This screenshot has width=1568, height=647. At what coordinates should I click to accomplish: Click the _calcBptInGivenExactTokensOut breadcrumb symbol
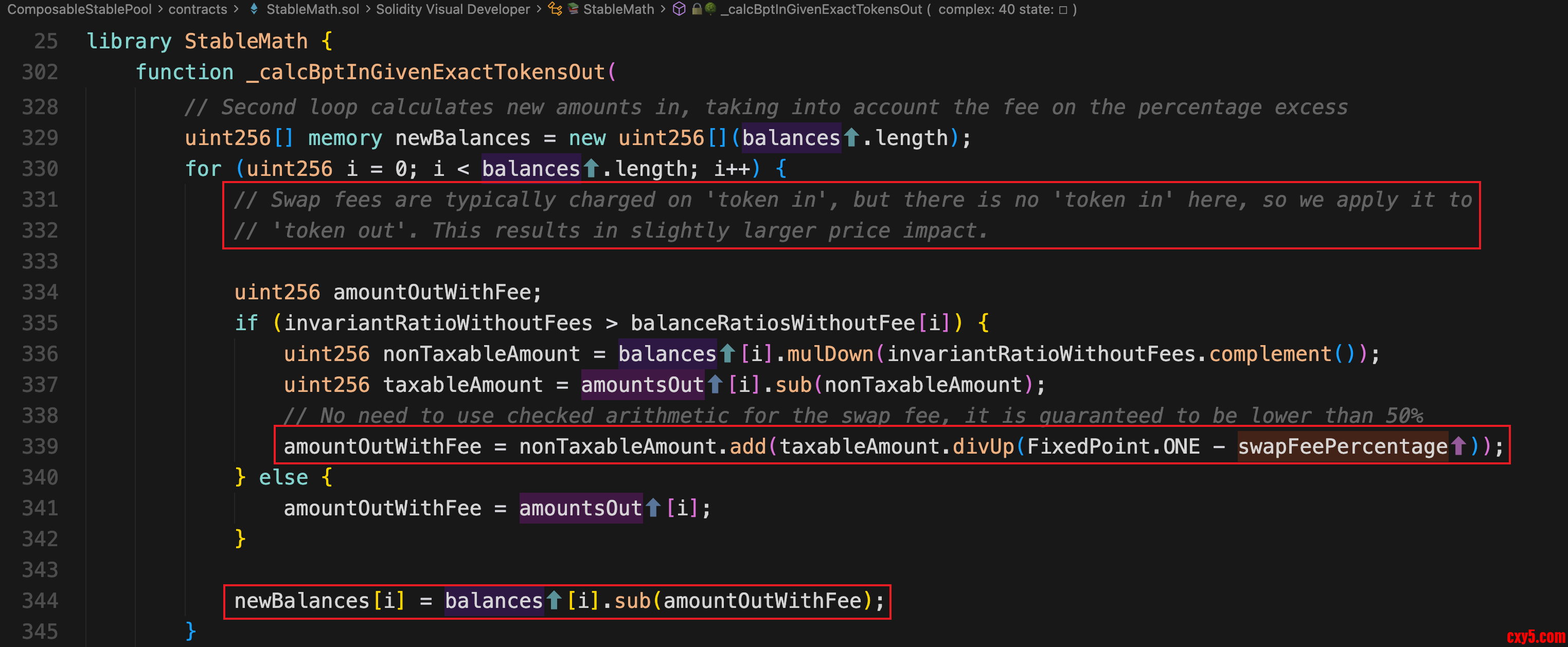(822, 9)
